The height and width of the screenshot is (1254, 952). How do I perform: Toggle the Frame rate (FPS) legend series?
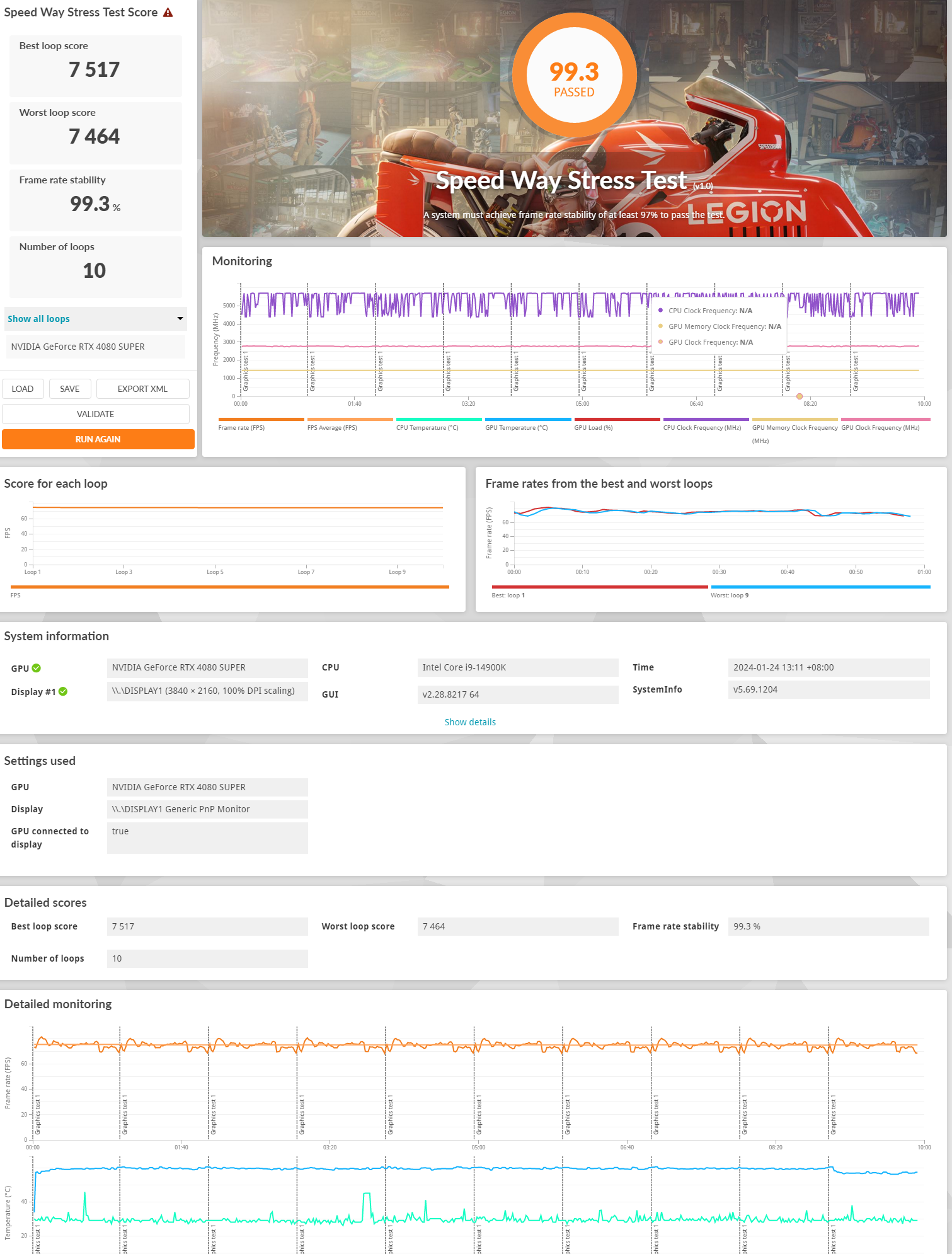click(x=261, y=424)
